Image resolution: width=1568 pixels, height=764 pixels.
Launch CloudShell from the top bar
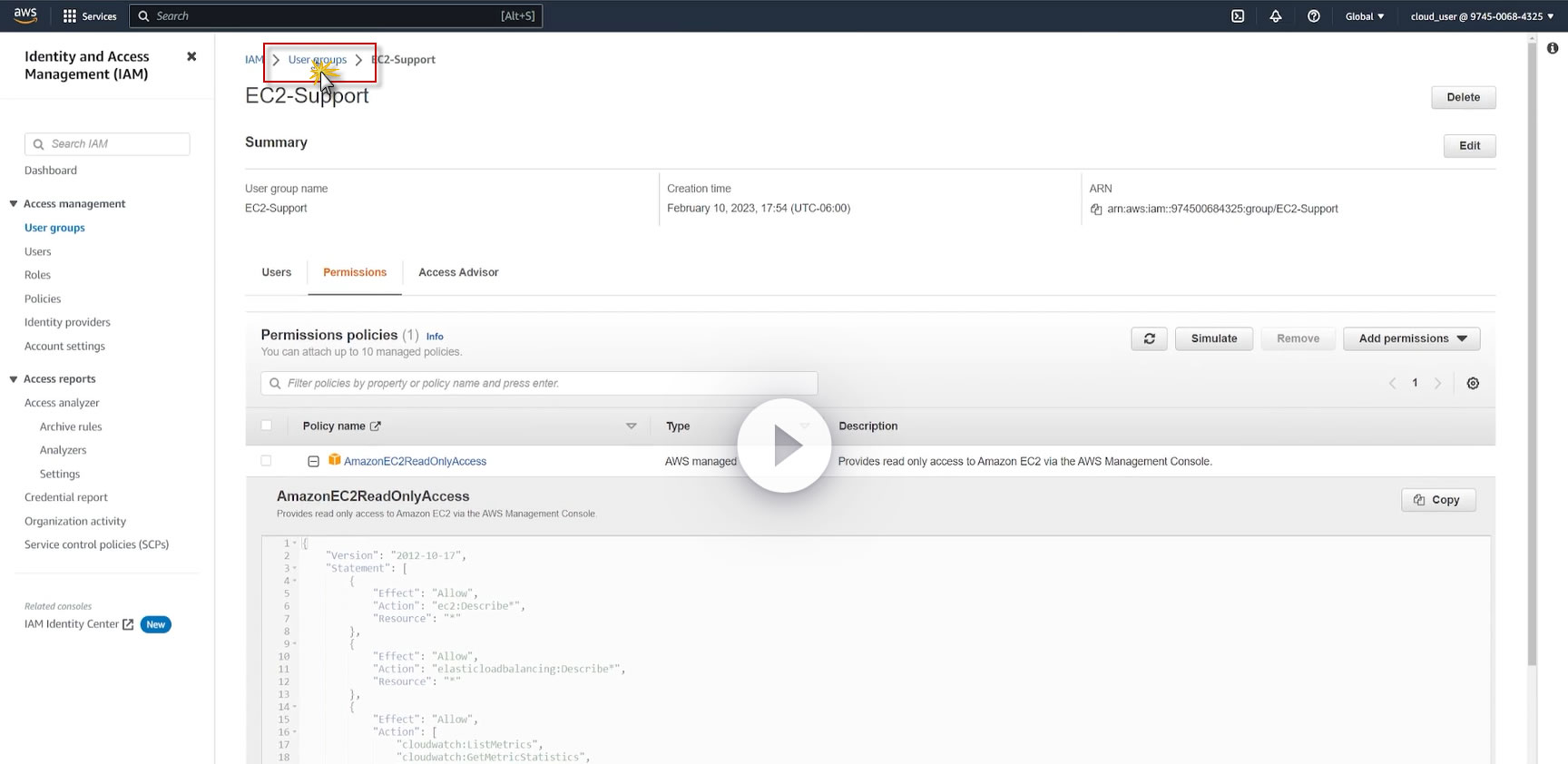coord(1238,16)
